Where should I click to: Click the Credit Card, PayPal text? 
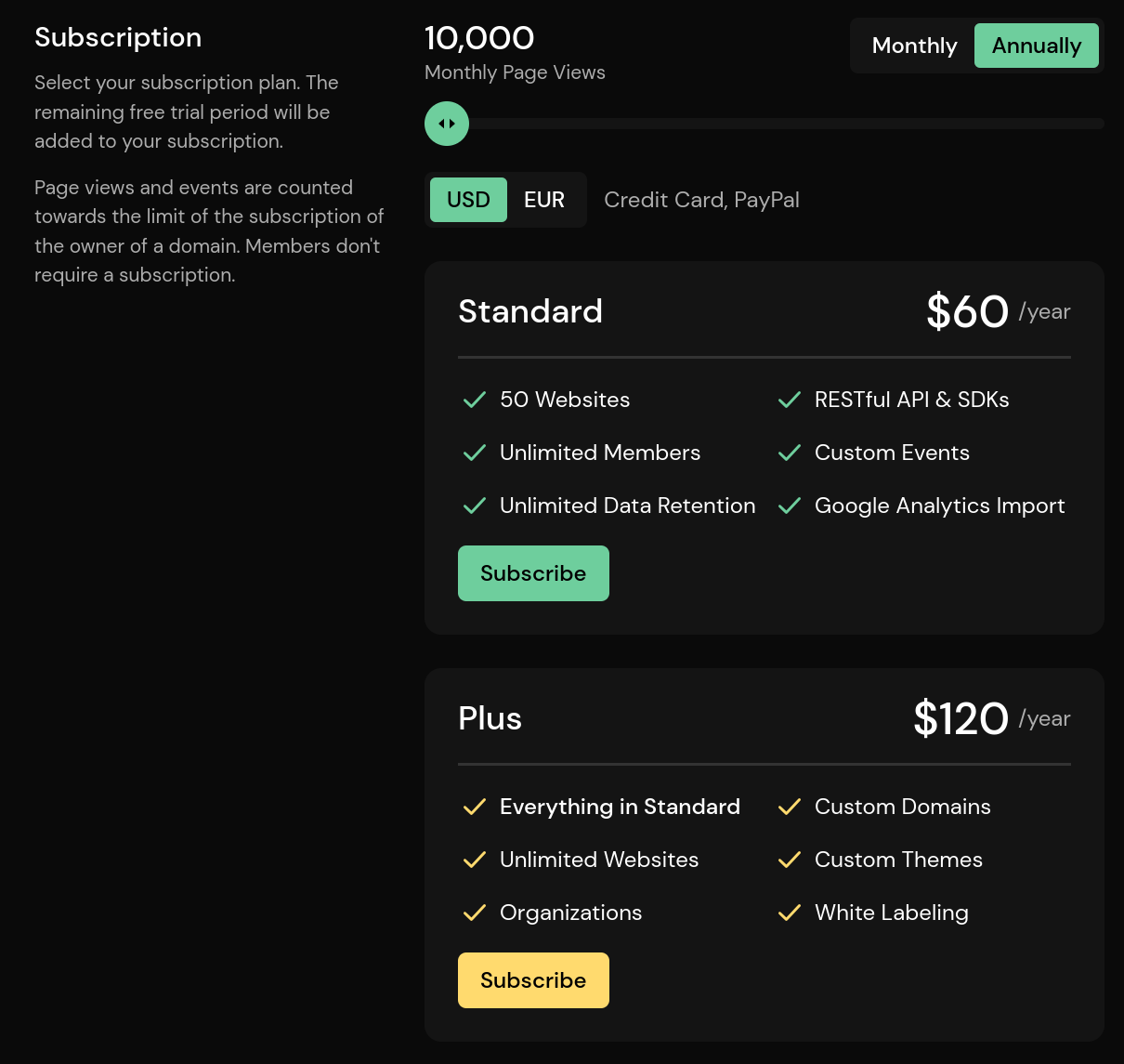pyautogui.click(x=701, y=200)
